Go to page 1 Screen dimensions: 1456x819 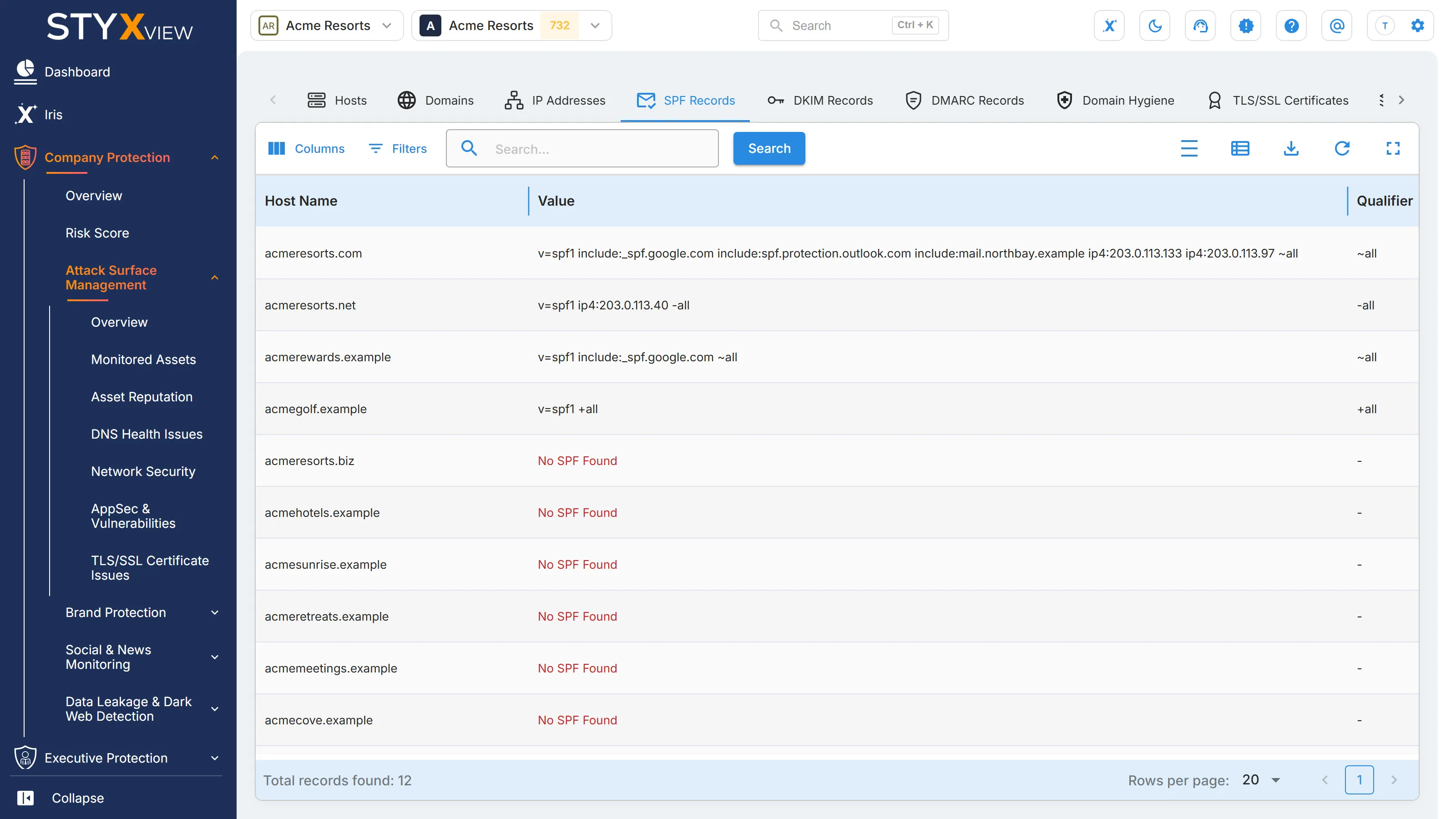(1360, 780)
